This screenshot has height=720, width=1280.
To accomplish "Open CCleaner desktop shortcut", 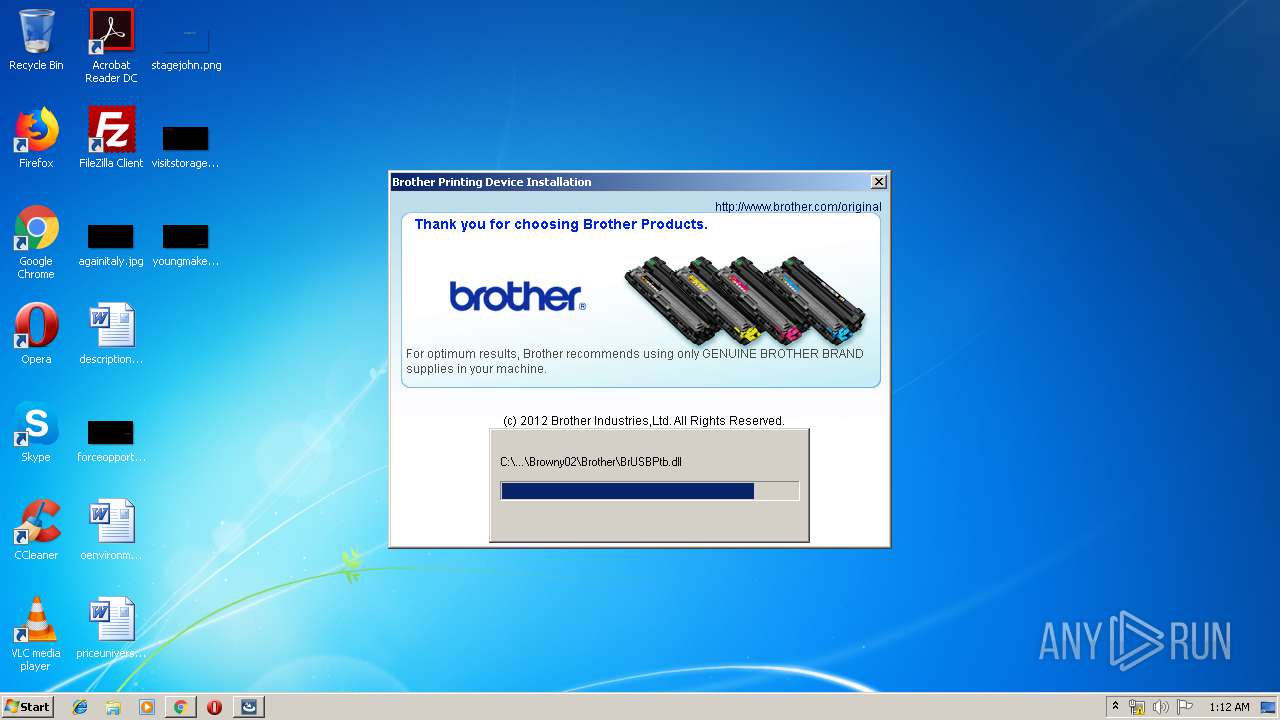I will [36, 530].
